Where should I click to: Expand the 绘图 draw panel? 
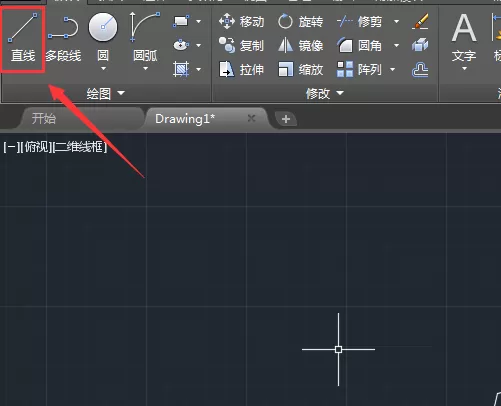(x=106, y=94)
